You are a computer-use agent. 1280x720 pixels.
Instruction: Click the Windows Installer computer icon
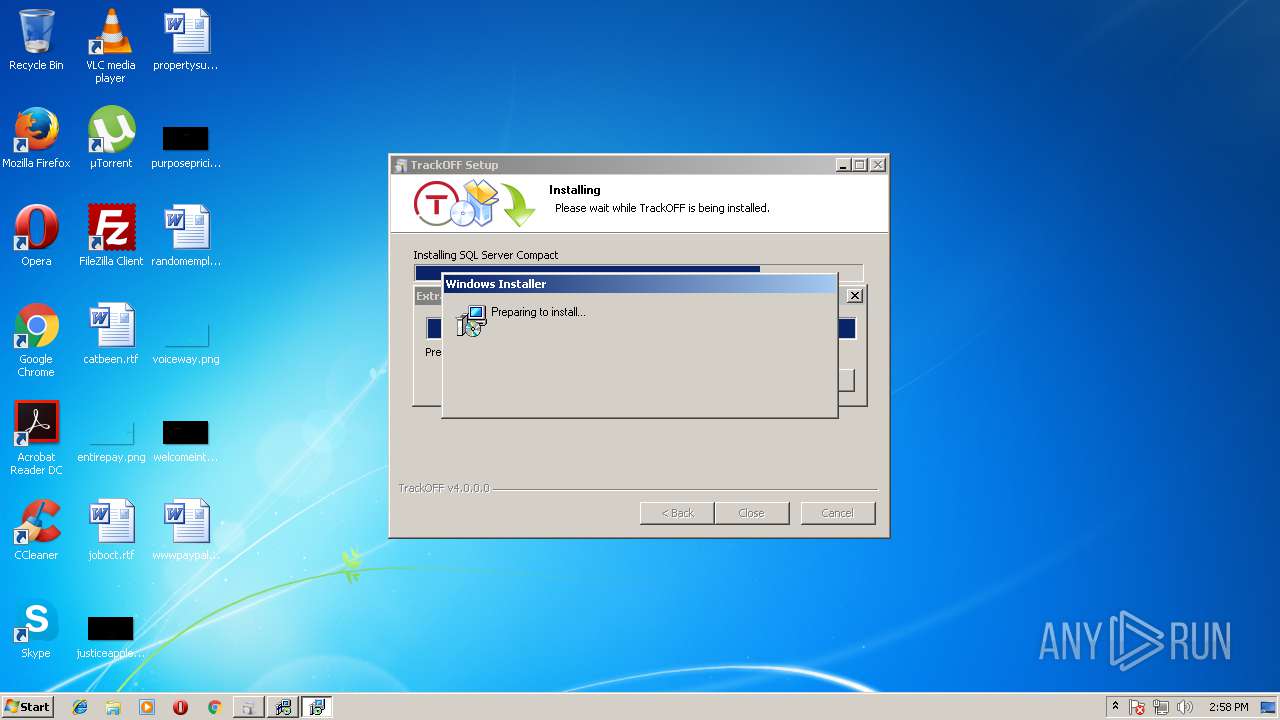471,320
